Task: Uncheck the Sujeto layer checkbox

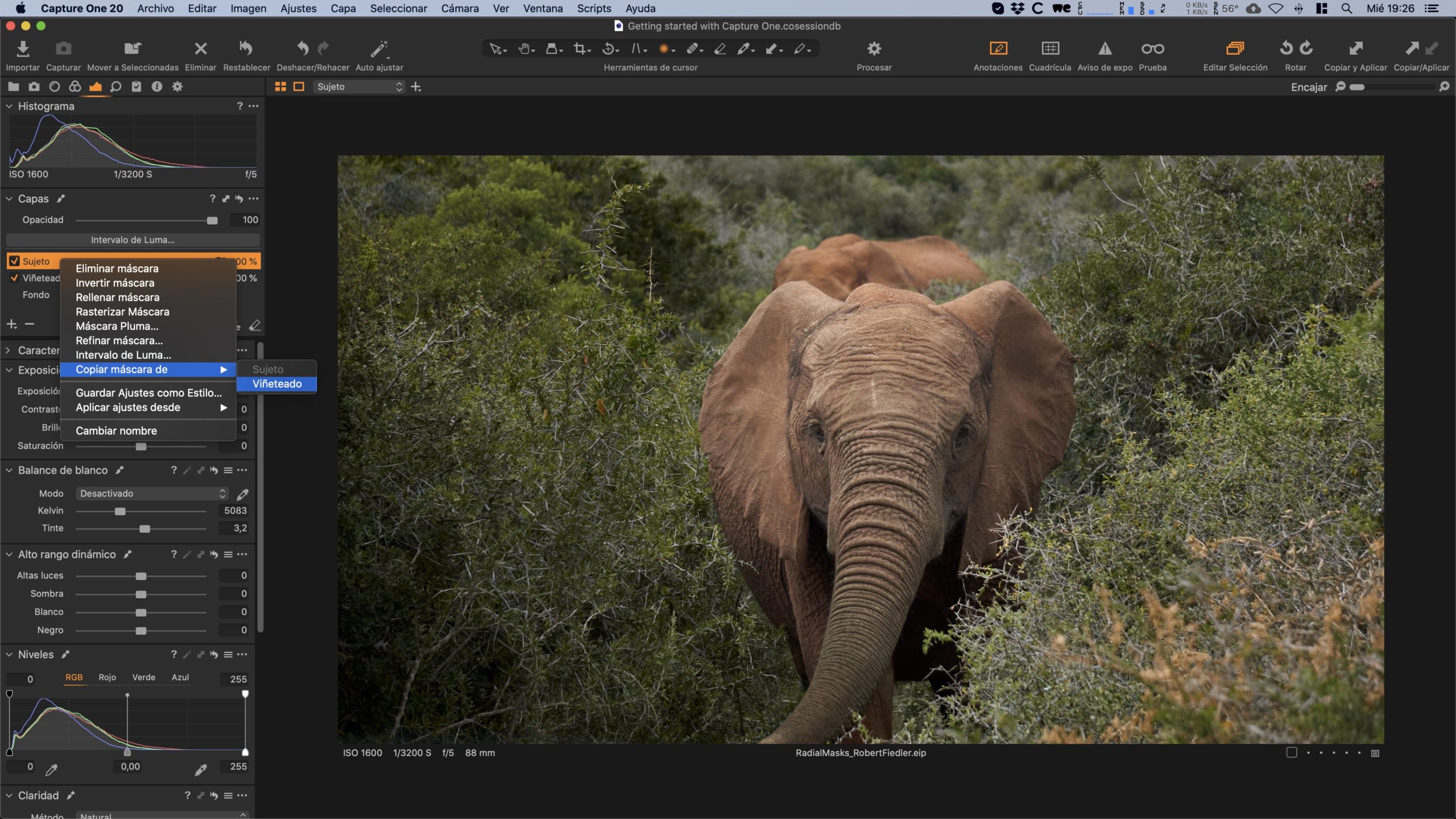Action: click(x=15, y=261)
